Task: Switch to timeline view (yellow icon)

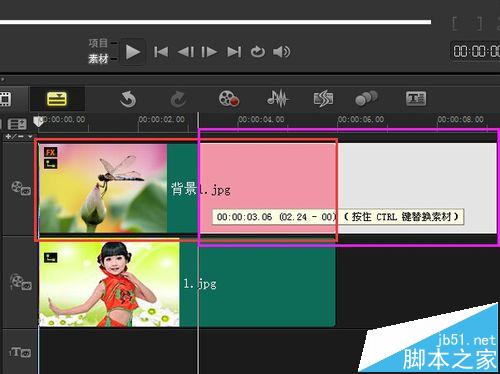Action: pyautogui.click(x=57, y=99)
